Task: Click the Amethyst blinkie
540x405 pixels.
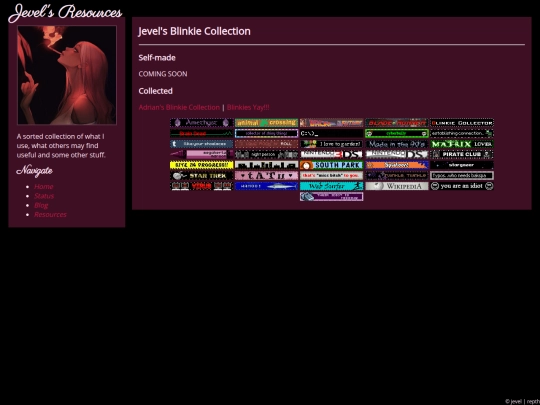Action: 201,123
